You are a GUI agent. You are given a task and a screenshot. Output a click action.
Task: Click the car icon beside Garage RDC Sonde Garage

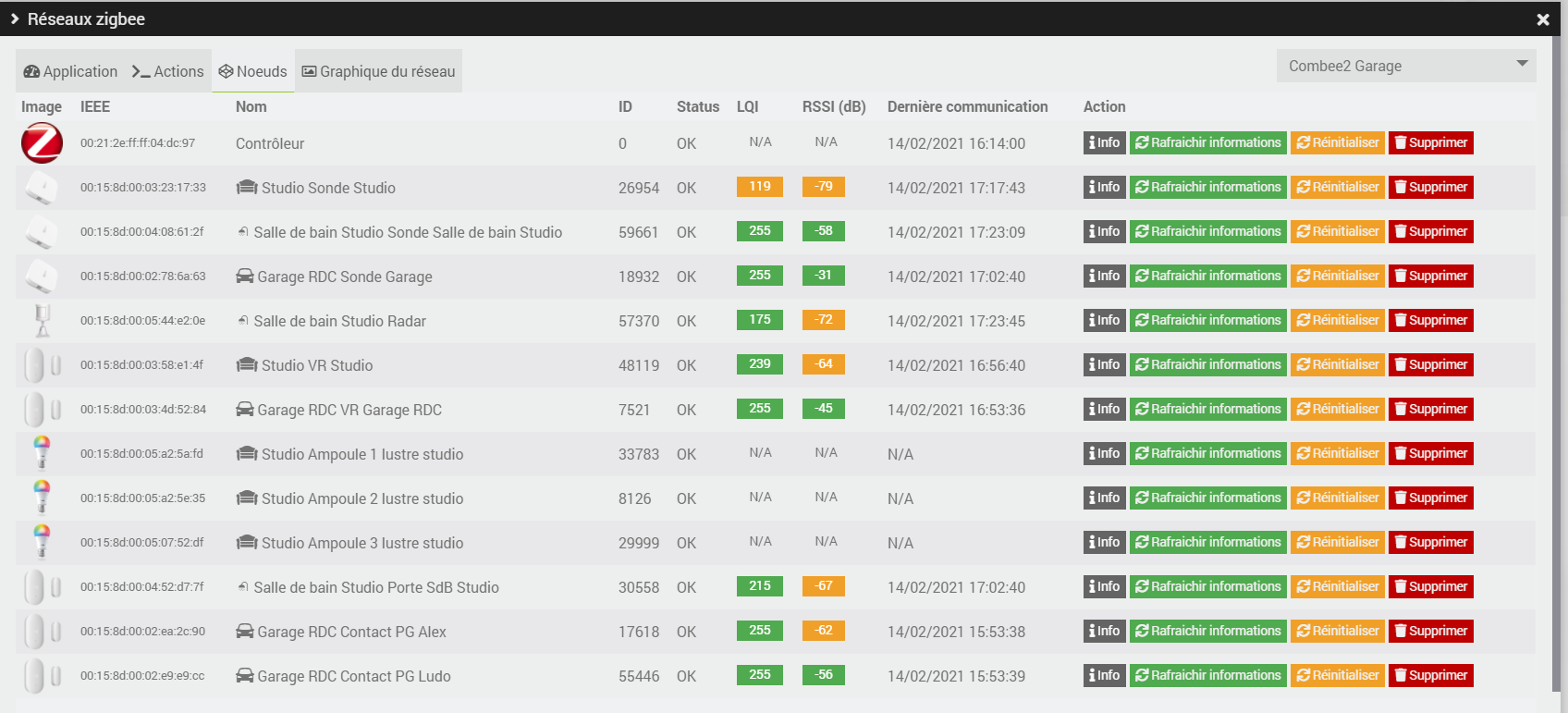coord(245,276)
